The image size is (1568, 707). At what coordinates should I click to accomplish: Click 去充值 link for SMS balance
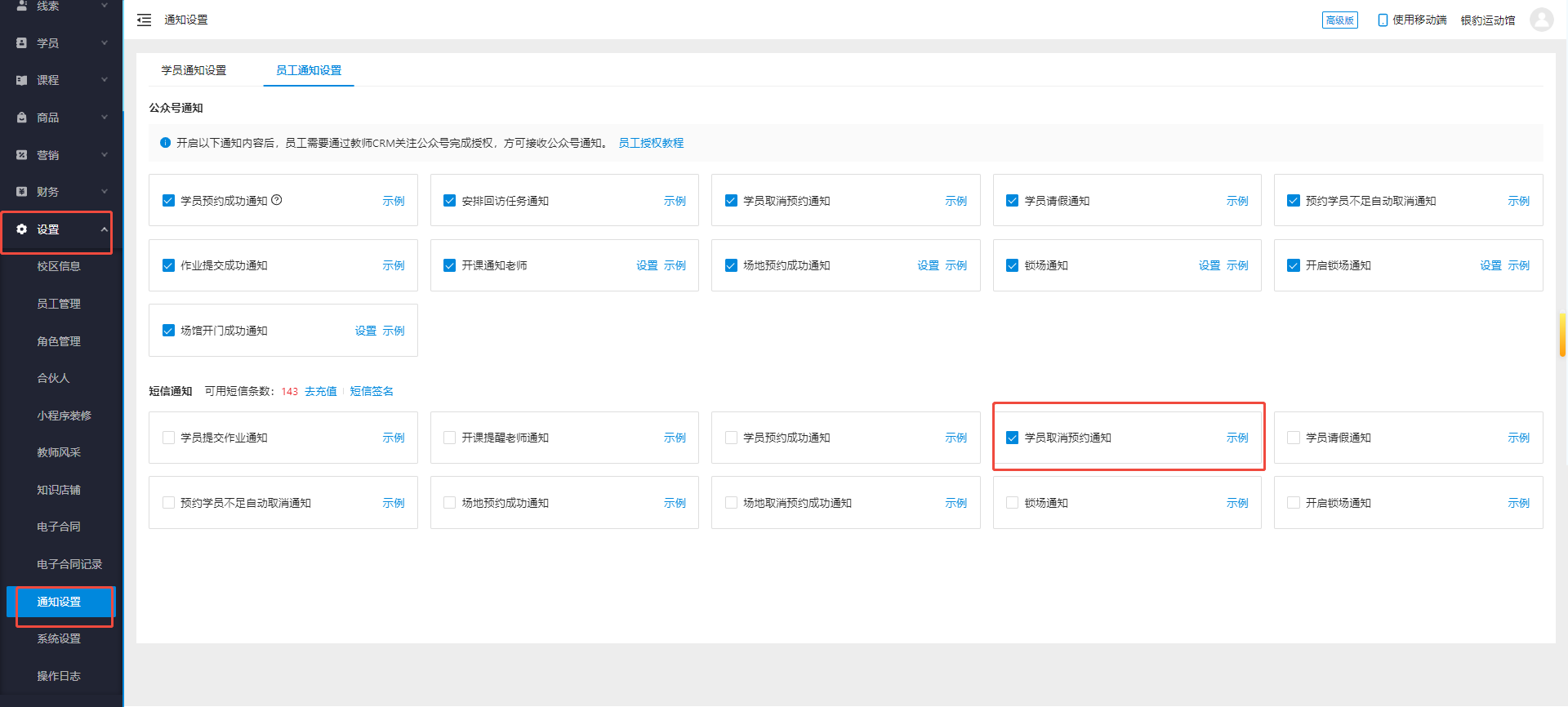[x=321, y=391]
